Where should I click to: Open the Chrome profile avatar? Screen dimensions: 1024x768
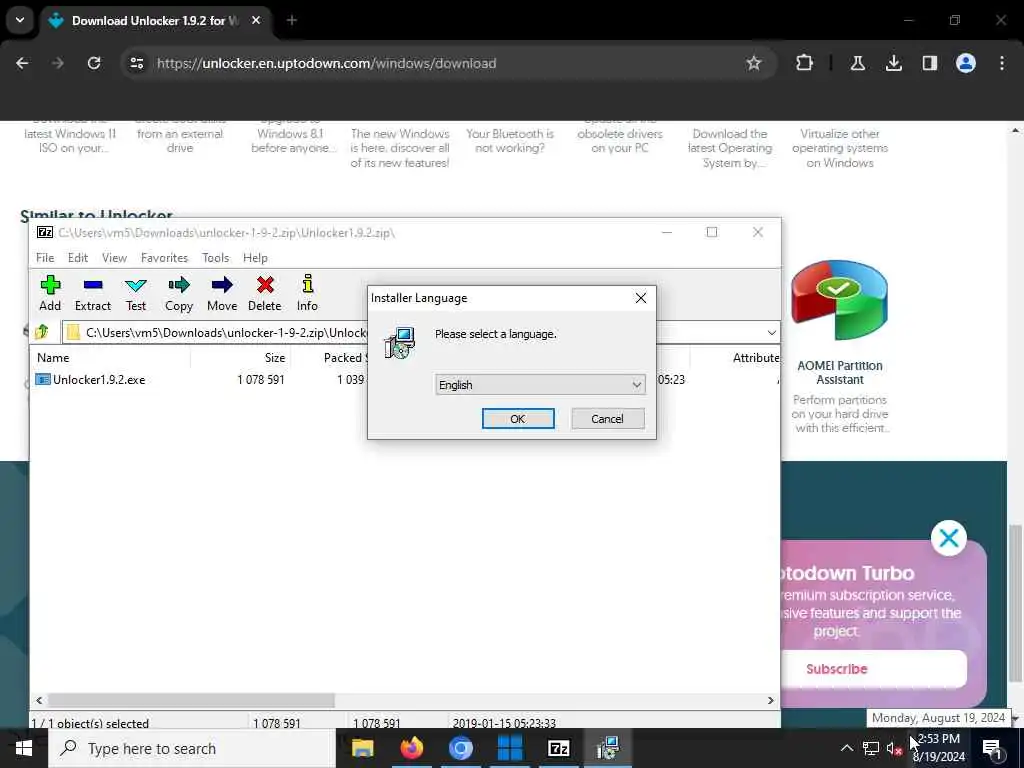point(966,63)
